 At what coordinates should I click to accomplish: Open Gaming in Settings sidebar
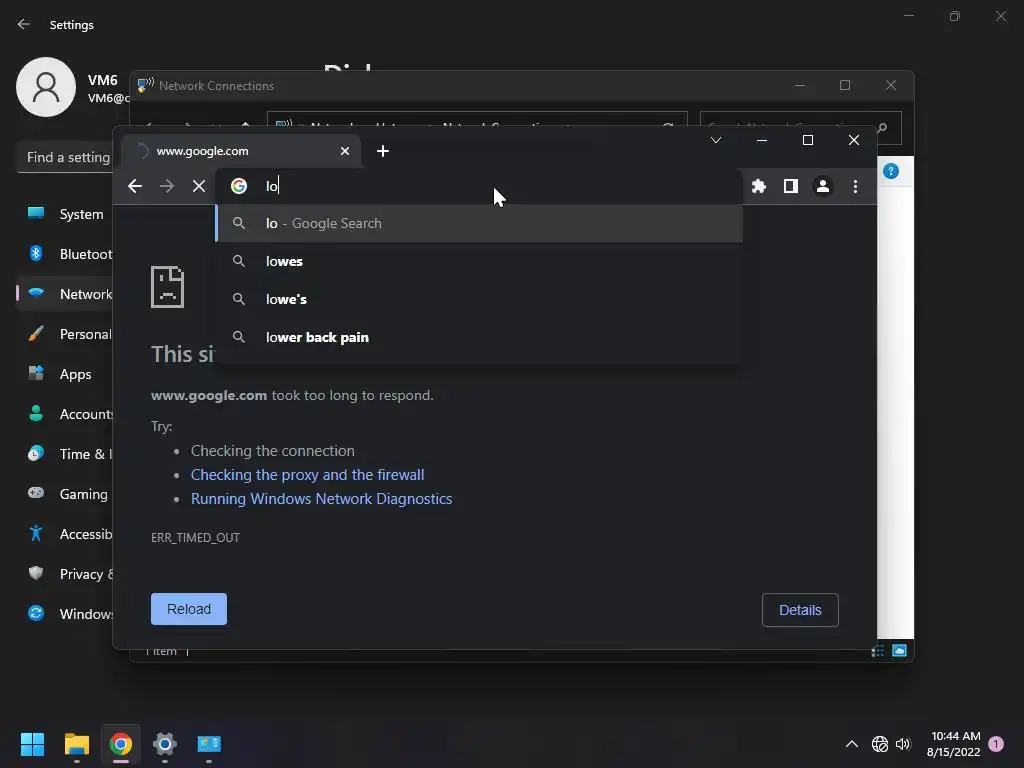point(65,494)
